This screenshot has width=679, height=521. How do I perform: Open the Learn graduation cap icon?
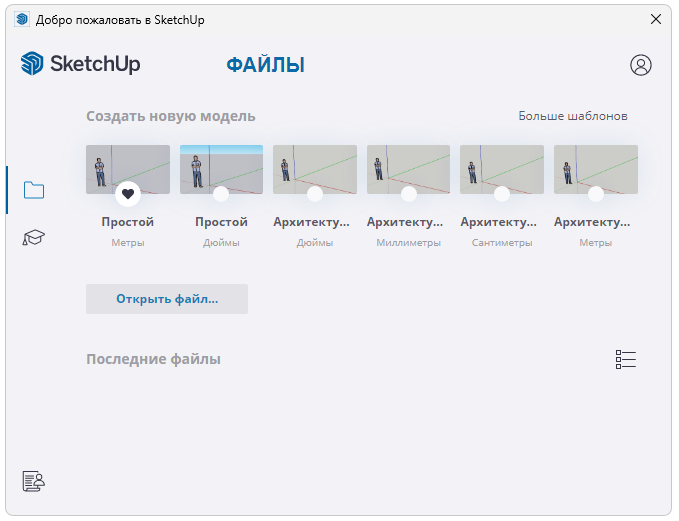pyautogui.click(x=34, y=237)
